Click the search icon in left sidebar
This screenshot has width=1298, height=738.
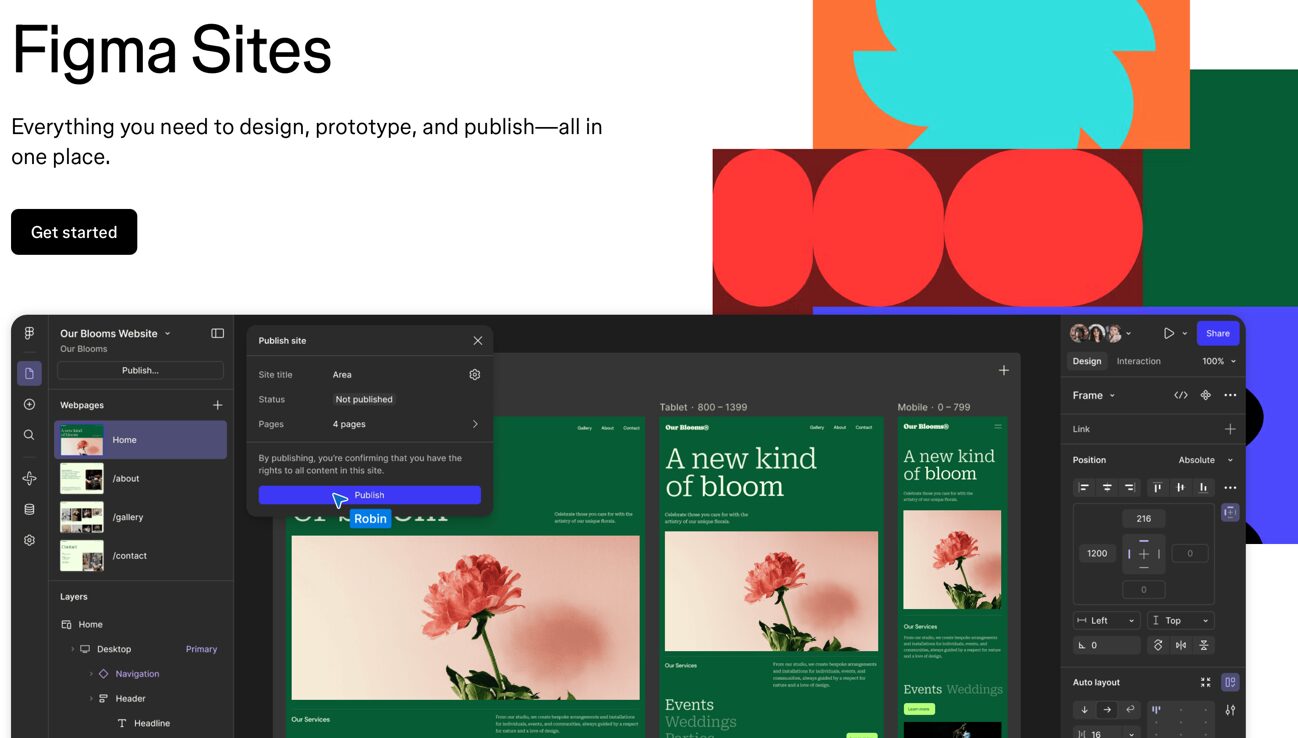(29, 435)
